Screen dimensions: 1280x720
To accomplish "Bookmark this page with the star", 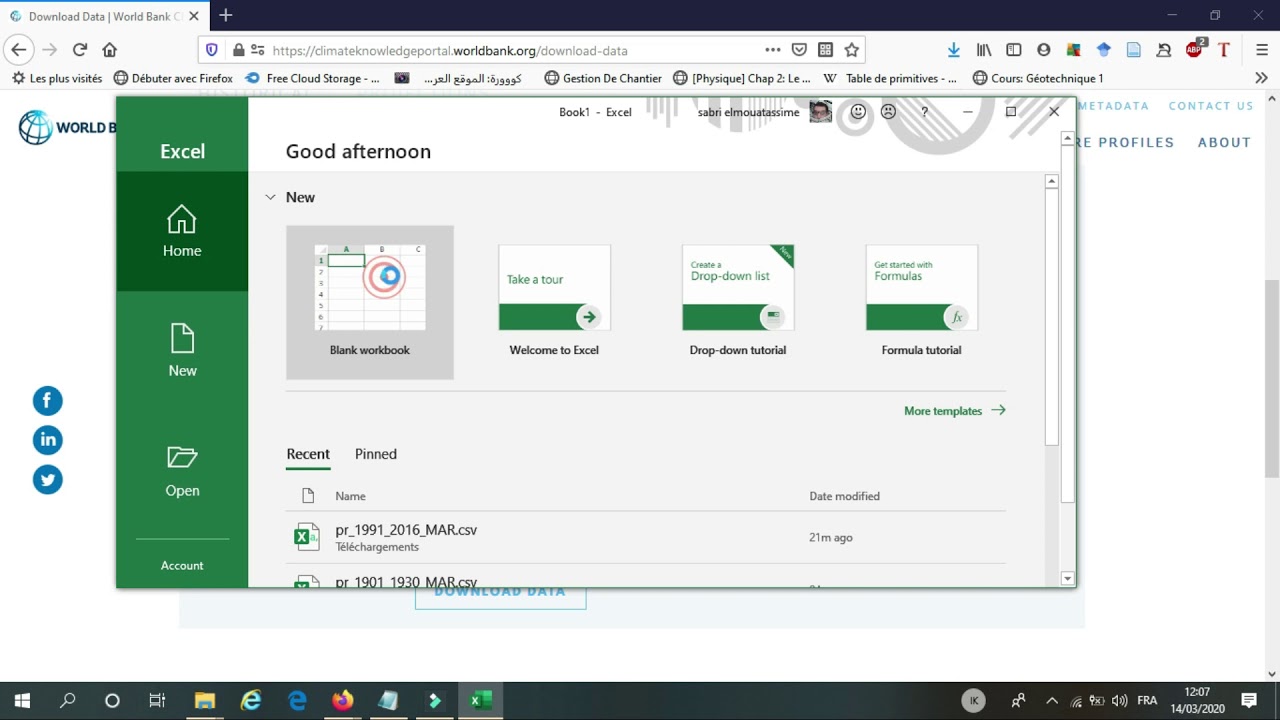I will pos(852,50).
